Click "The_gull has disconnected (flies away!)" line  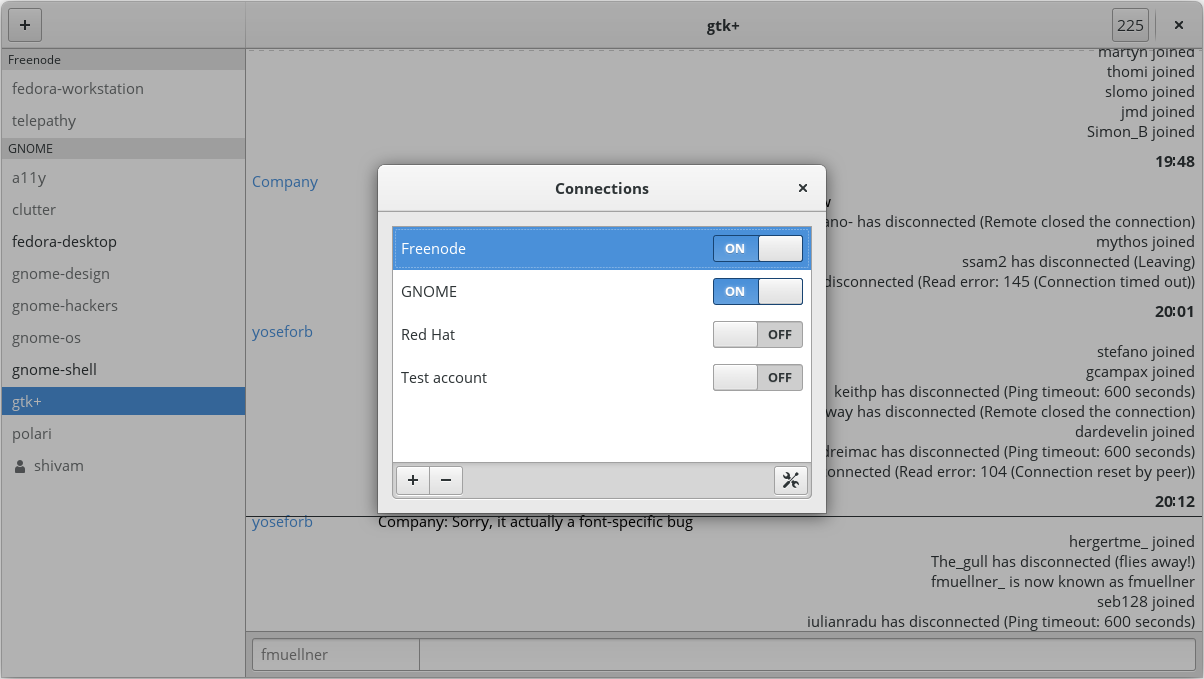1063,561
